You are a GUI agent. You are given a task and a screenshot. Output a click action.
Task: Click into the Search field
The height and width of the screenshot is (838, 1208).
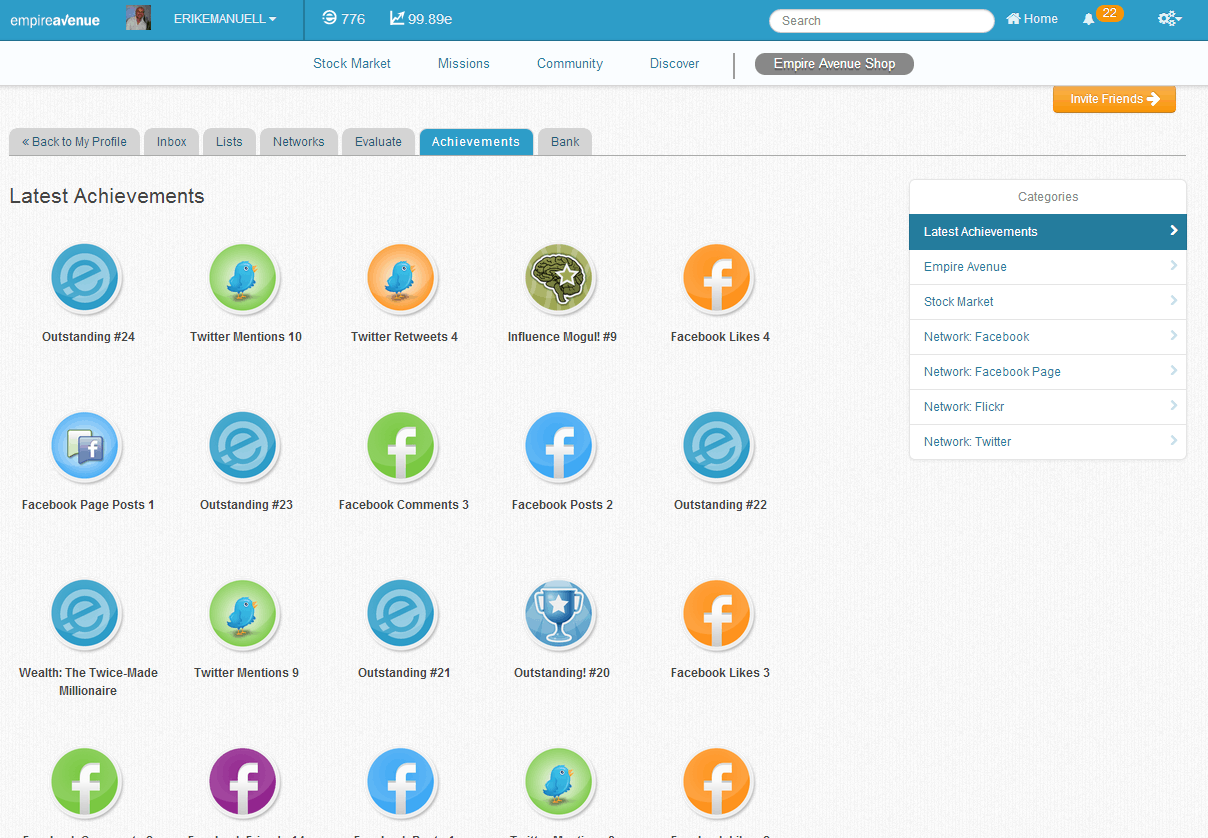pos(881,20)
